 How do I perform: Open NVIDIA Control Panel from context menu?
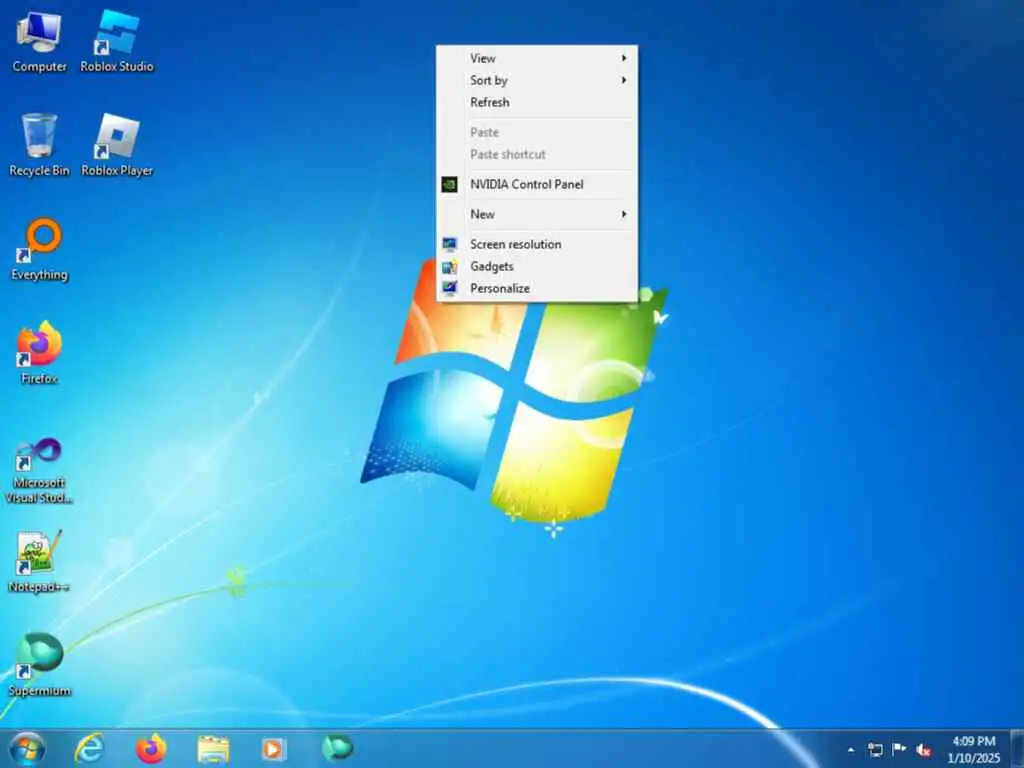537,184
